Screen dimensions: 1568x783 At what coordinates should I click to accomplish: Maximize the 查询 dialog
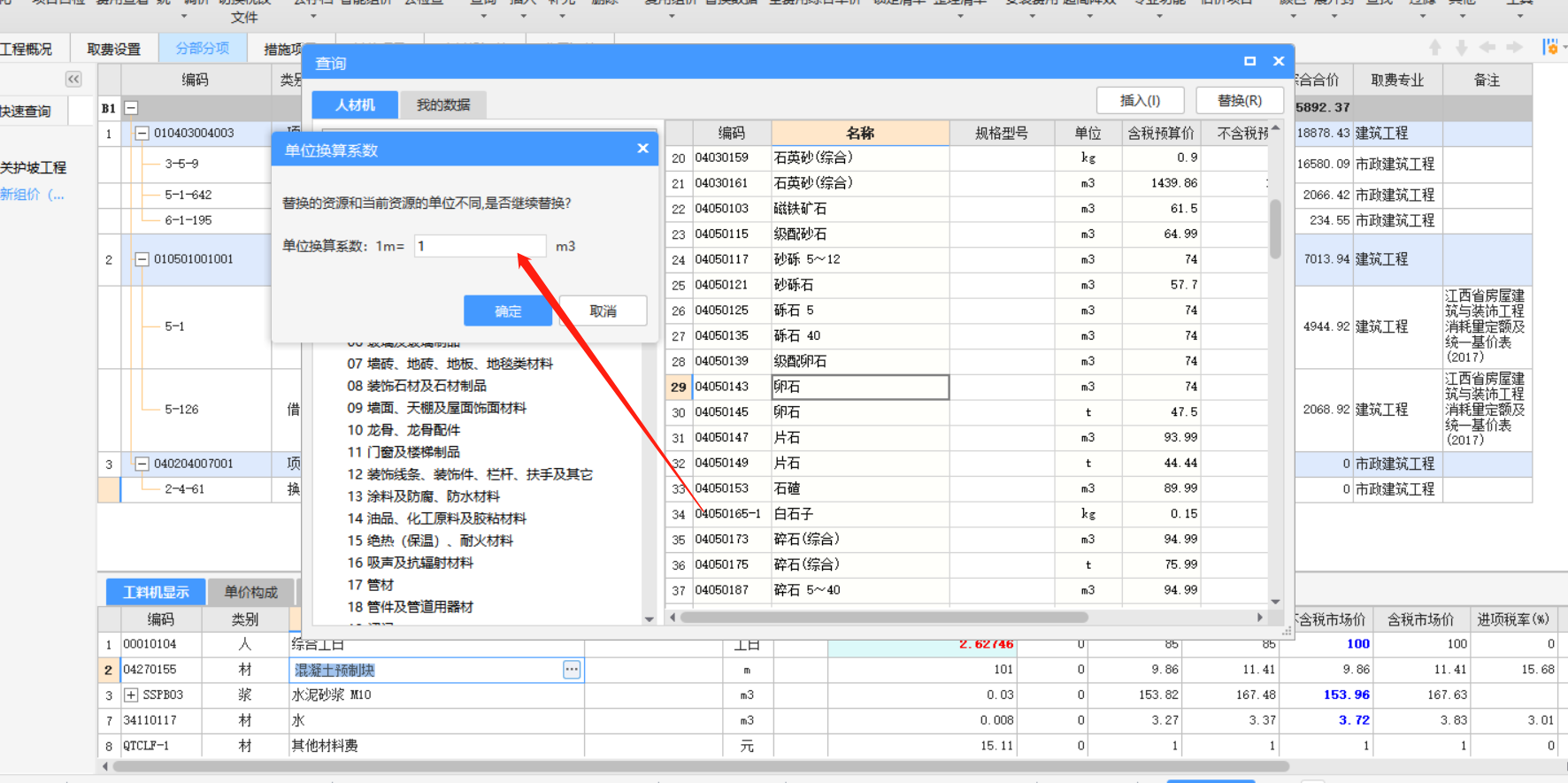pyautogui.click(x=1249, y=61)
